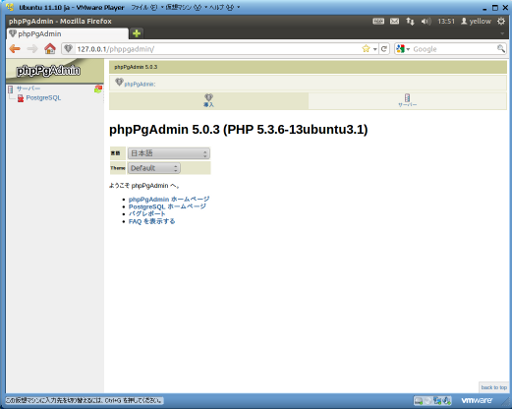
Task: Click the back to top link
Action: 494,387
